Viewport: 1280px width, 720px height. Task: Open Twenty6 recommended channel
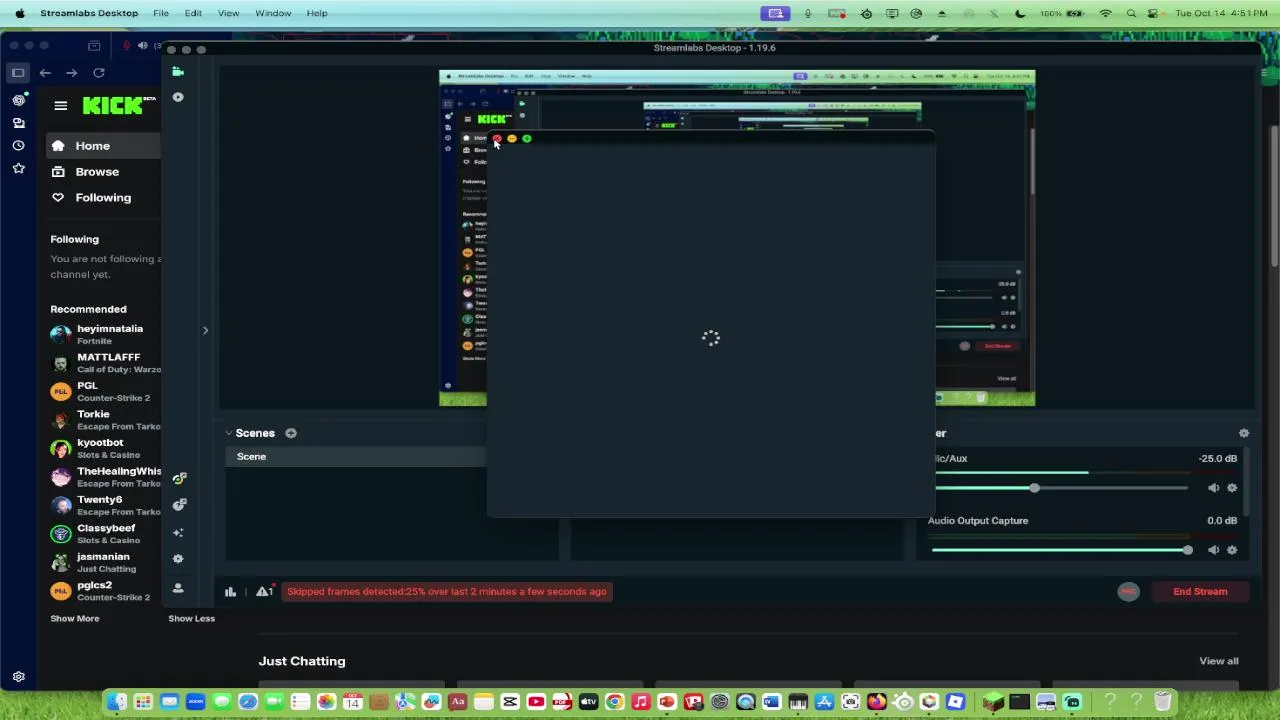pyautogui.click(x=105, y=506)
